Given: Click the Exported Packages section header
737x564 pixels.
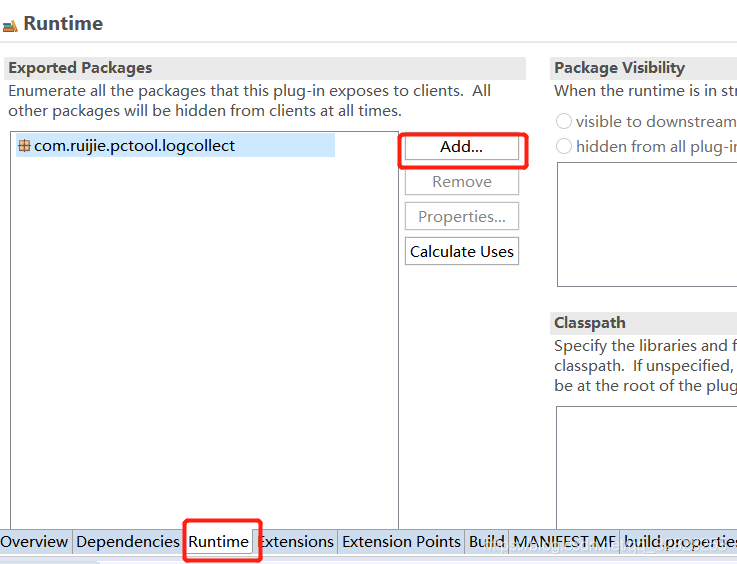Looking at the screenshot, I should [x=265, y=68].
